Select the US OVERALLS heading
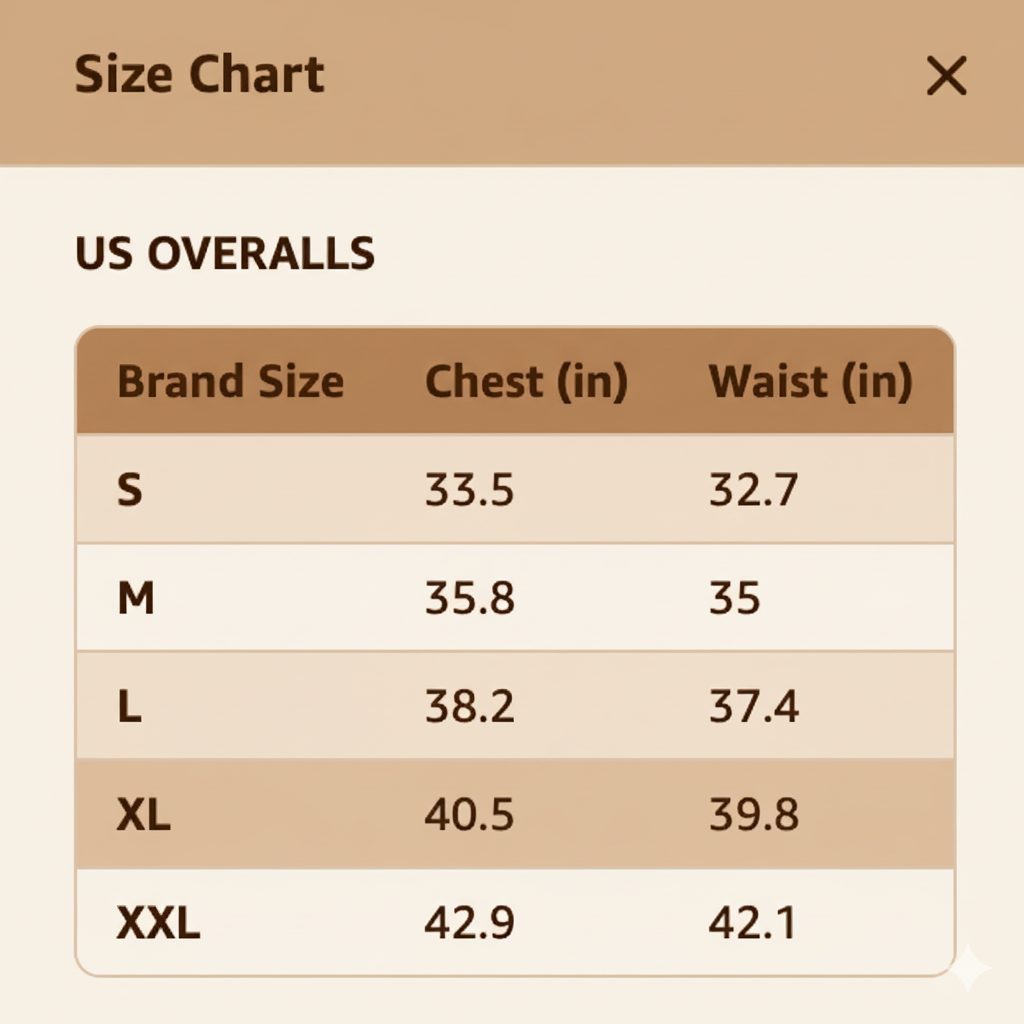Image resolution: width=1024 pixels, height=1024 pixels. [x=225, y=255]
